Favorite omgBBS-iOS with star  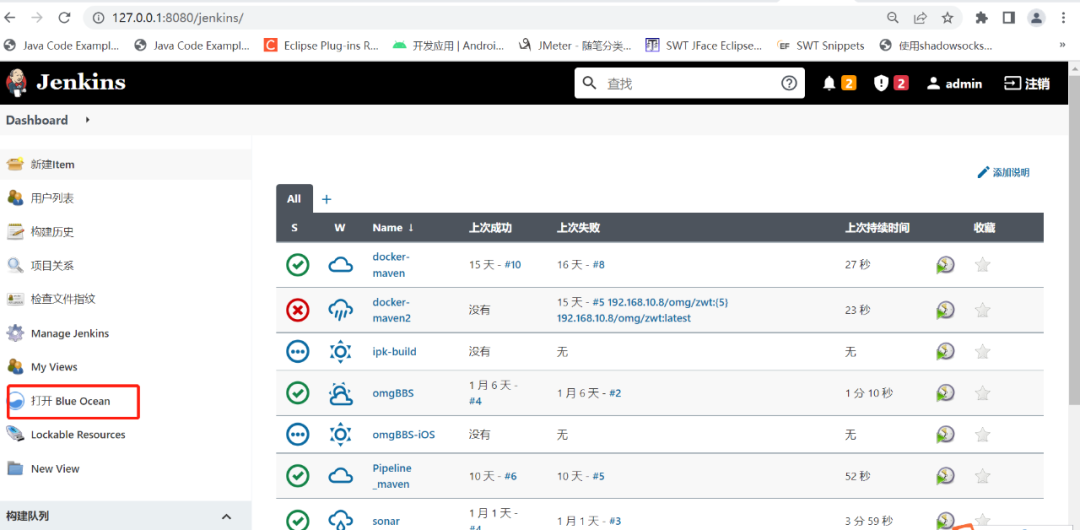[x=983, y=435]
